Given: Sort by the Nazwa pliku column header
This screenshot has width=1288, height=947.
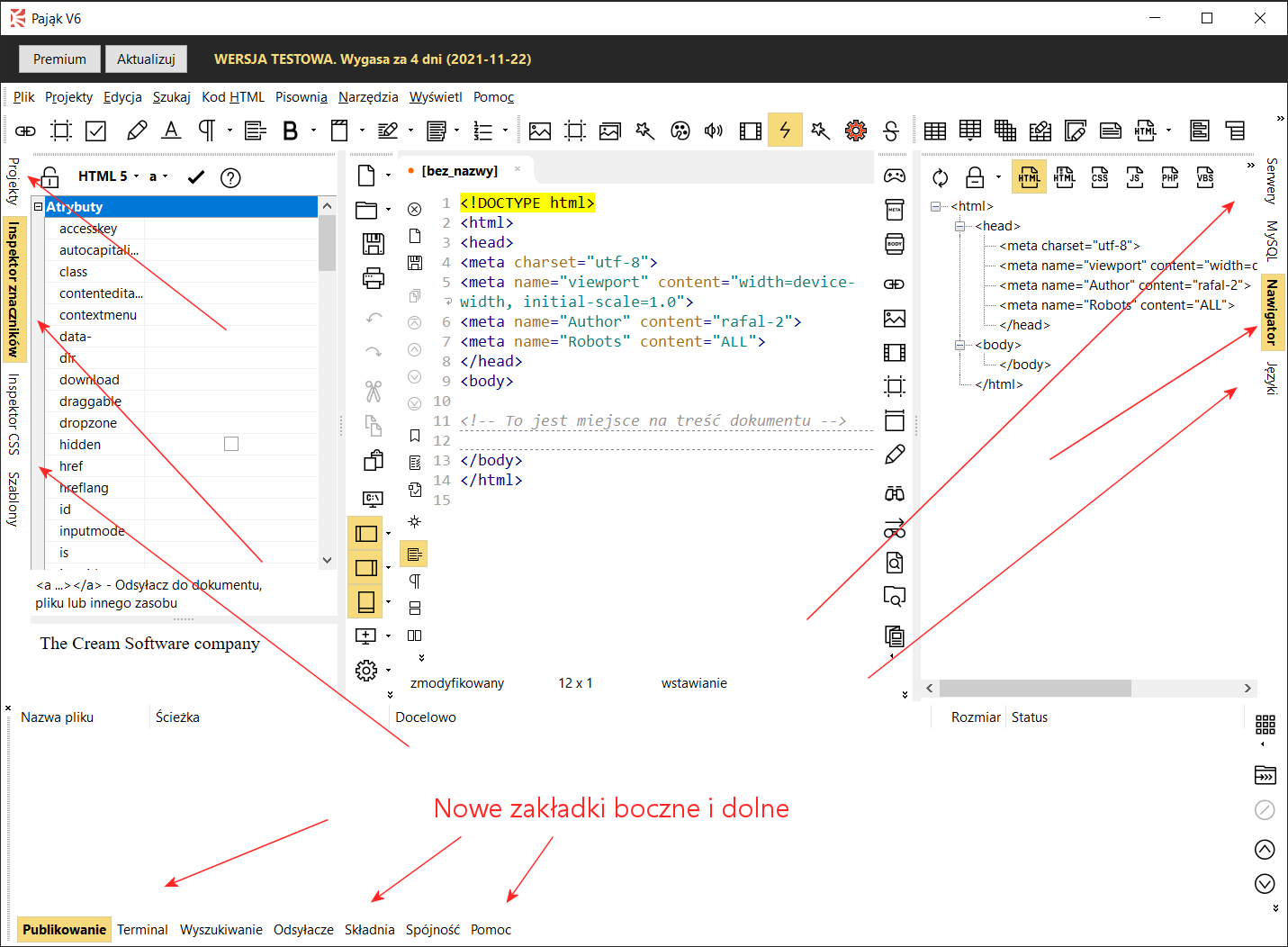Looking at the screenshot, I should tap(58, 717).
